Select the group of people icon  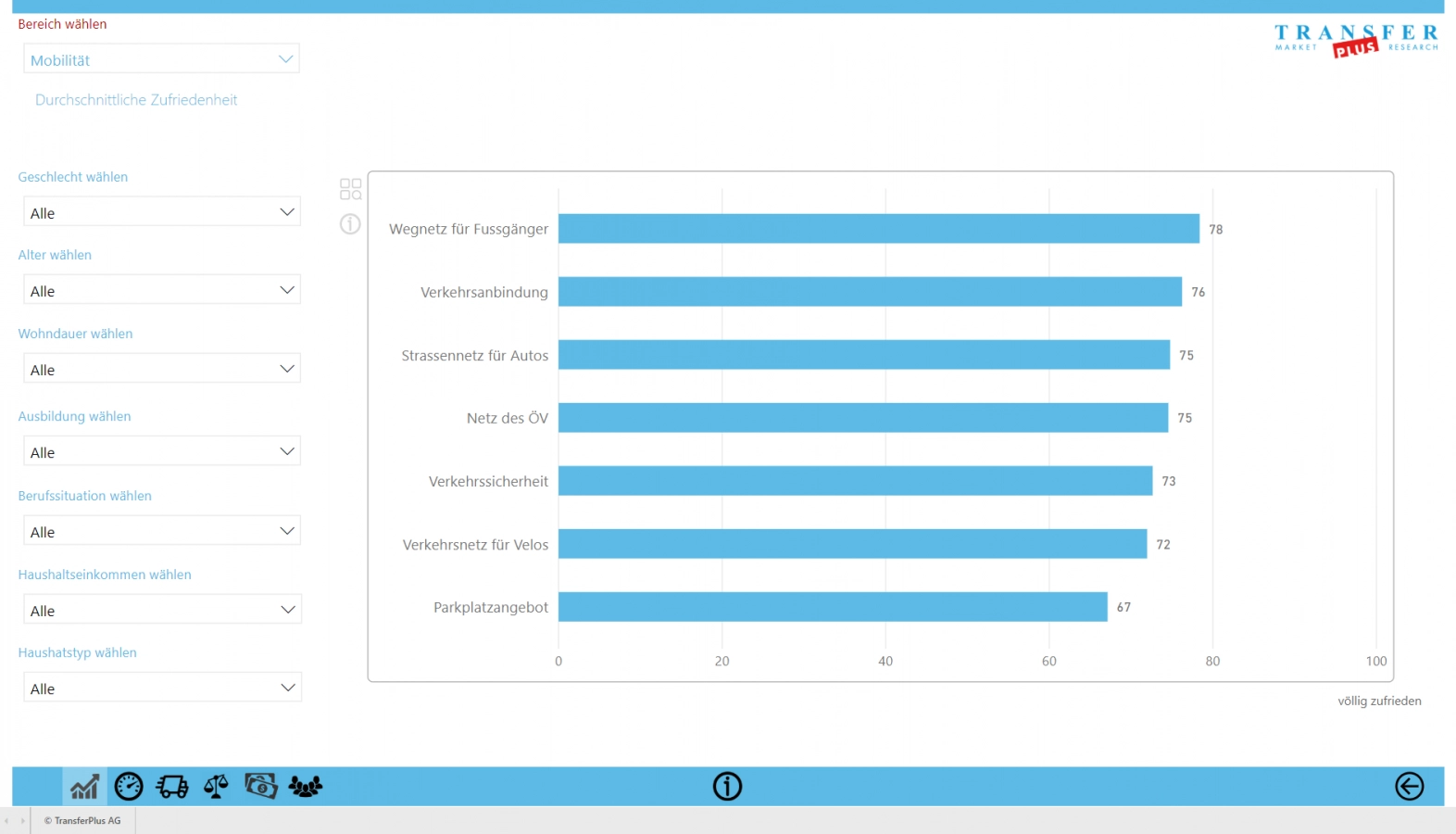pyautogui.click(x=305, y=787)
